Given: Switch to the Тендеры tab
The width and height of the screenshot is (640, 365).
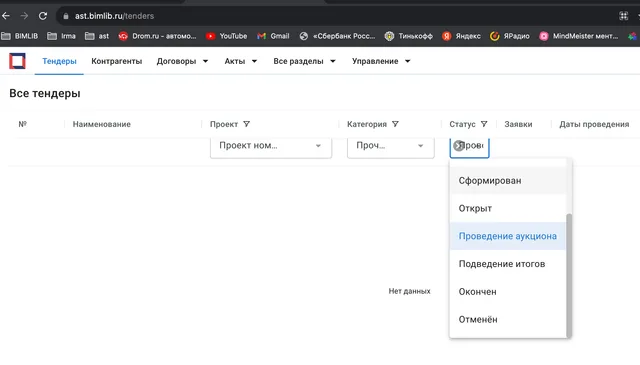Looking at the screenshot, I should pyautogui.click(x=59, y=61).
